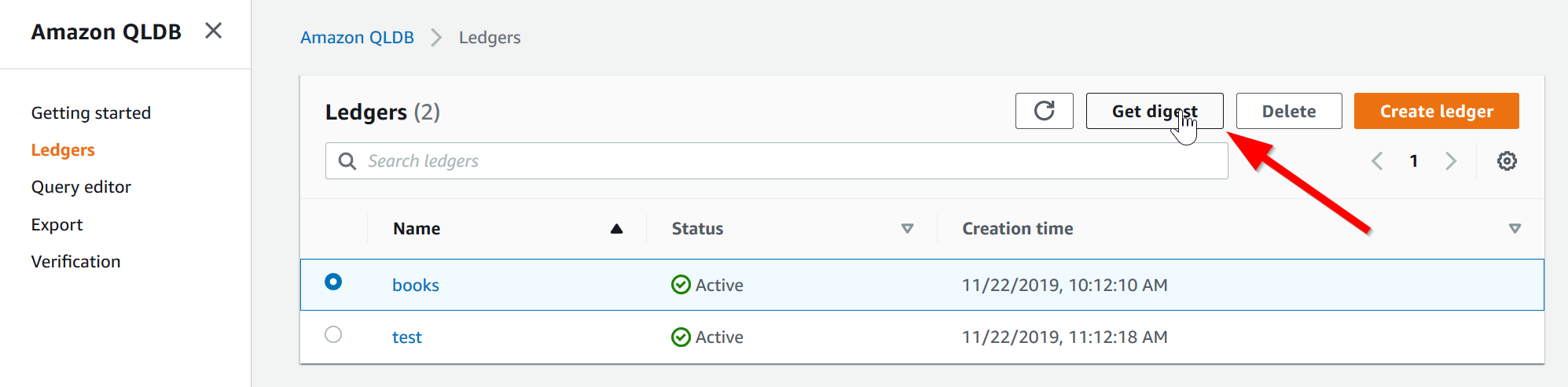Open the books ledger link
Screen dimensions: 1568x387
[415, 286]
